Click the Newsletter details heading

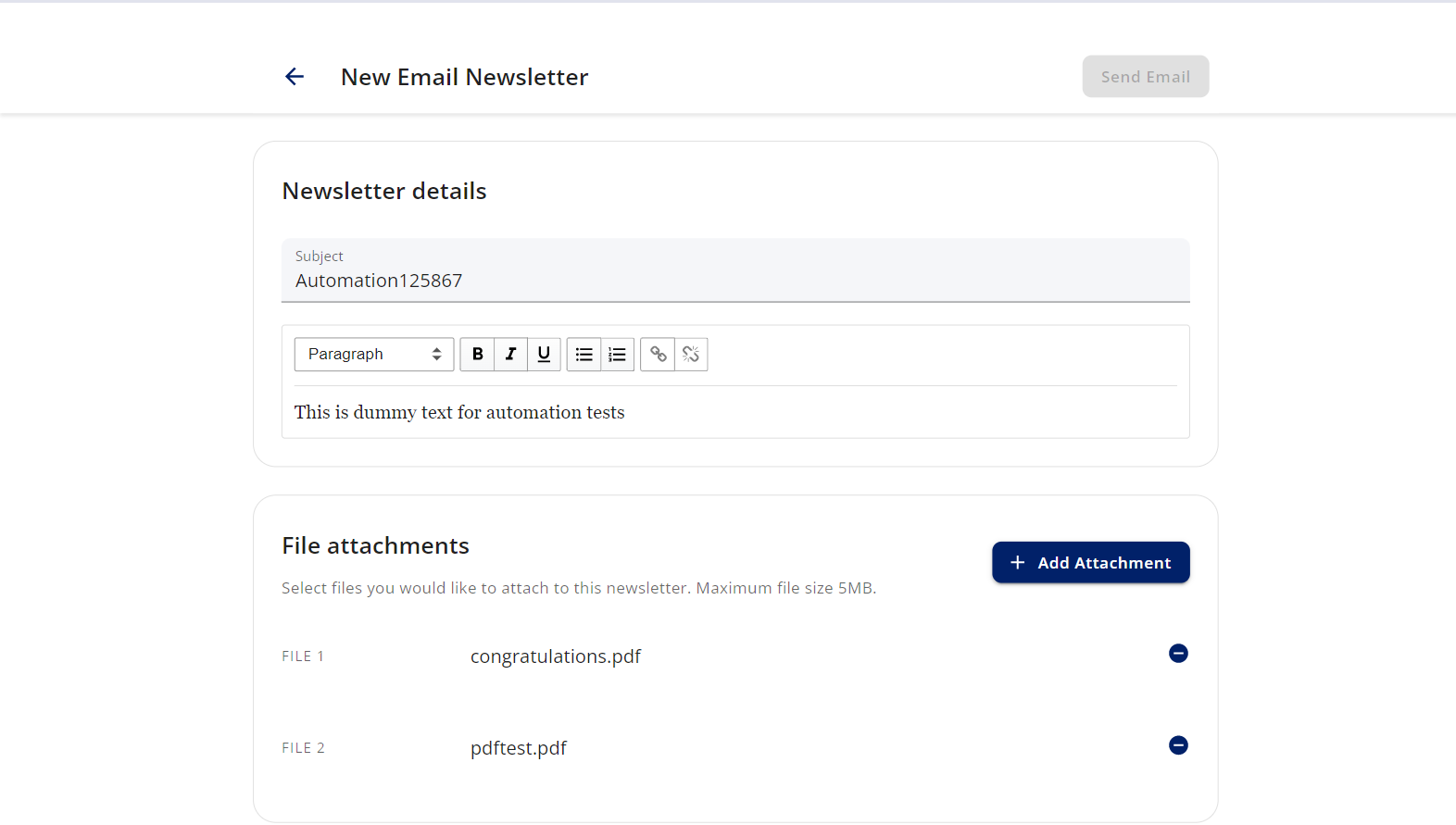(x=384, y=191)
